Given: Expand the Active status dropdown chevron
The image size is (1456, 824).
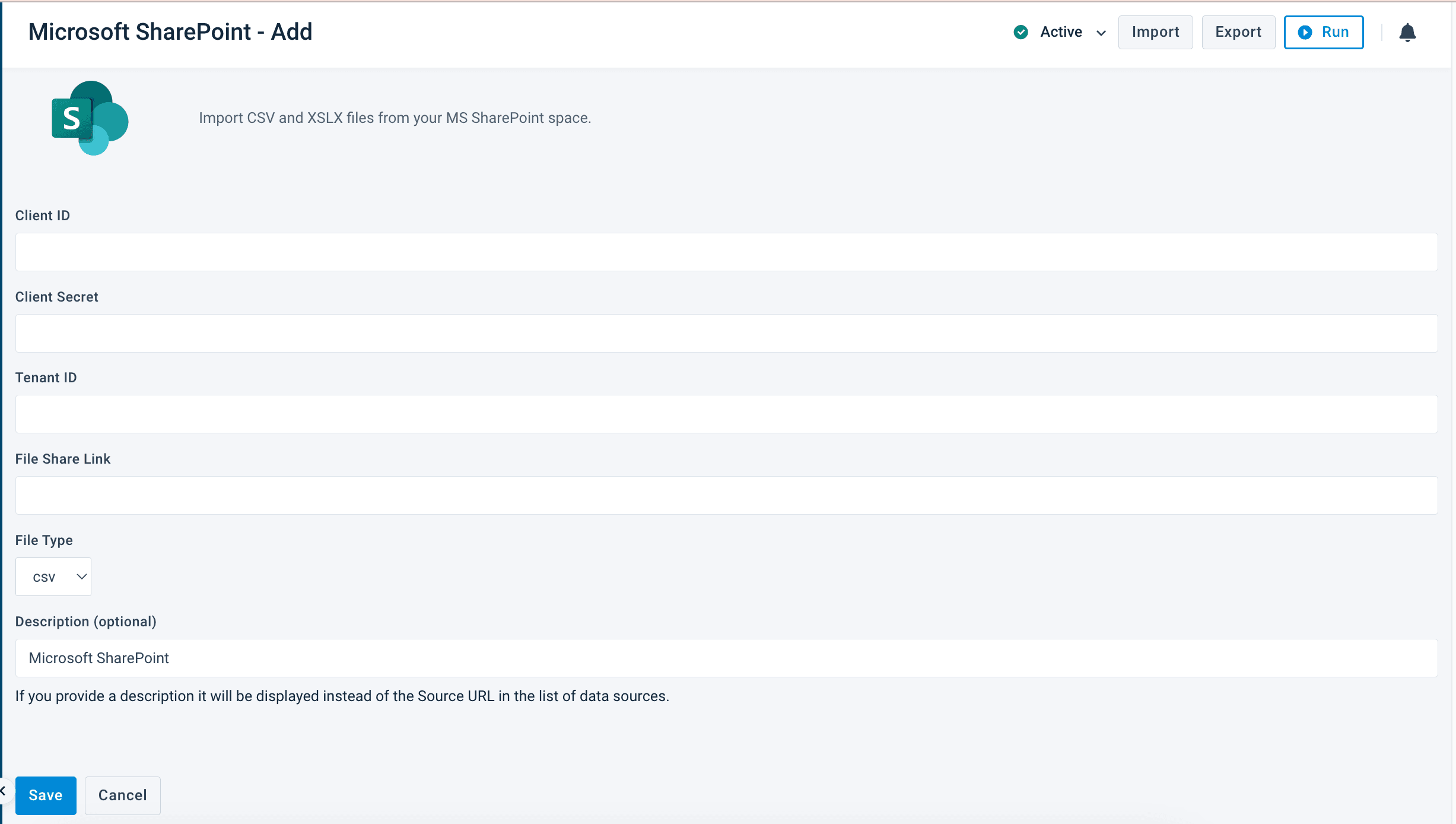Looking at the screenshot, I should [x=1101, y=33].
